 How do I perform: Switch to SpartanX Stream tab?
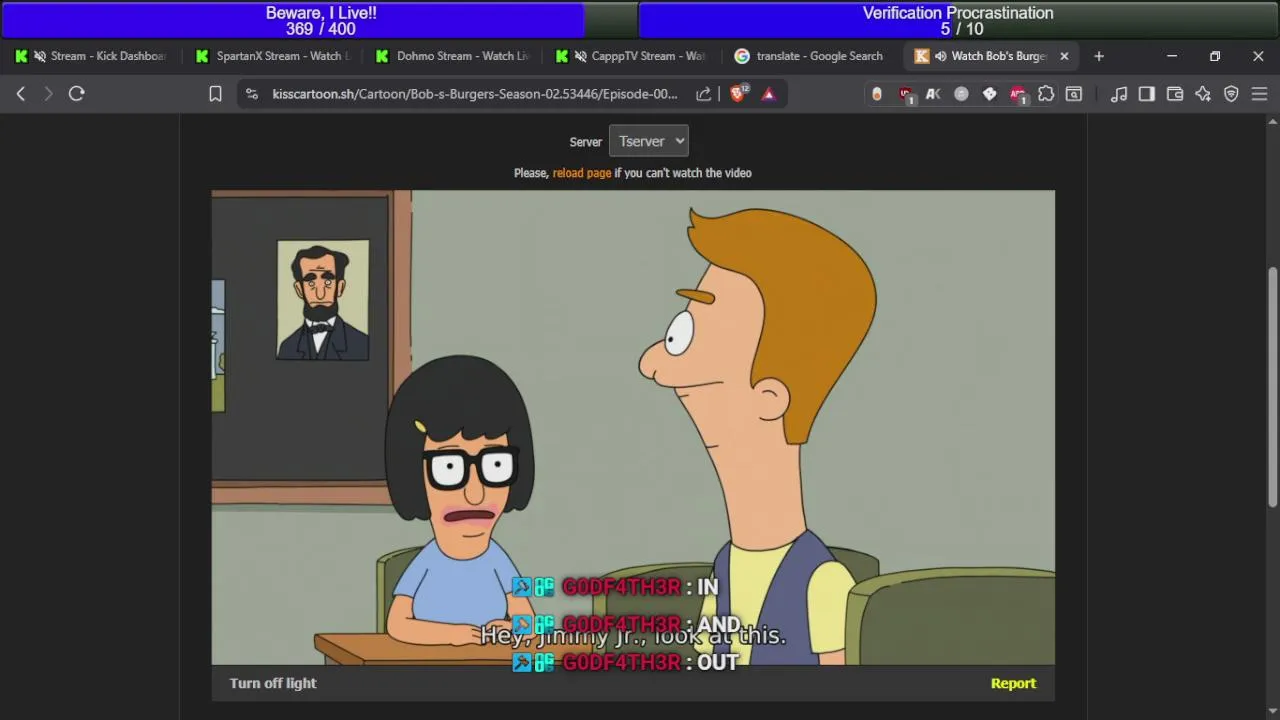271,56
